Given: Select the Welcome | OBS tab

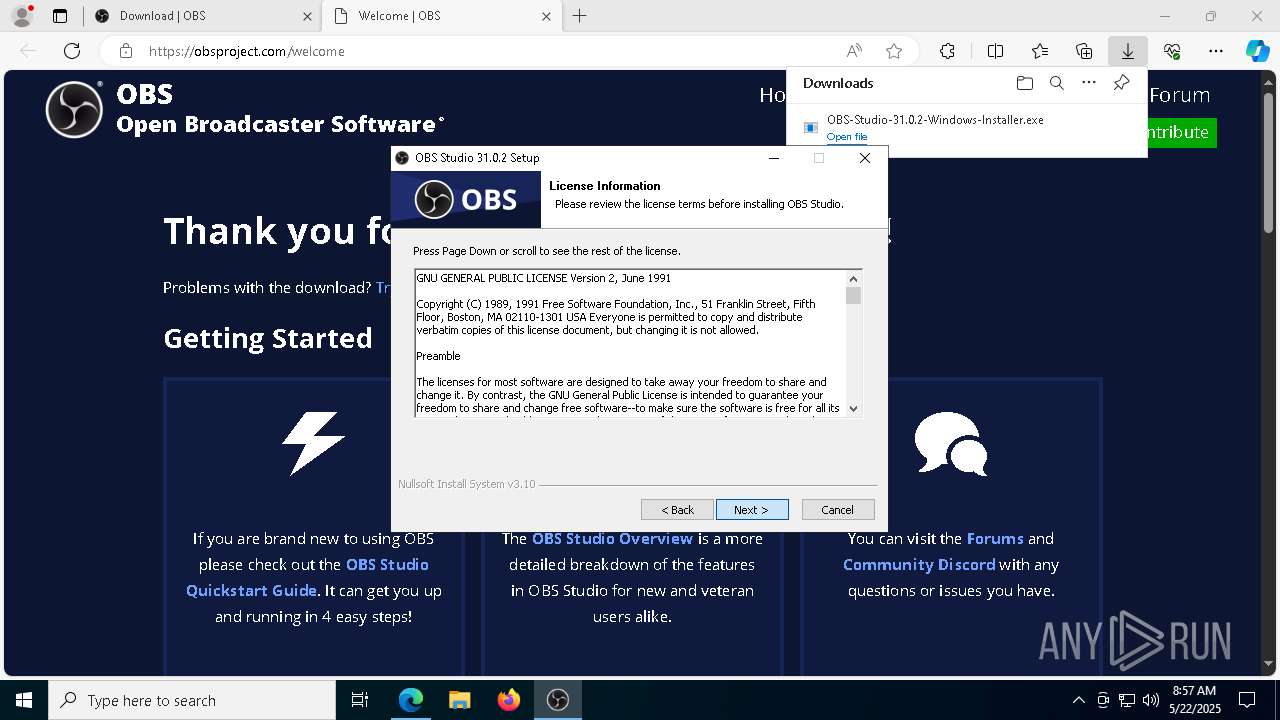Looking at the screenshot, I should click(441, 16).
